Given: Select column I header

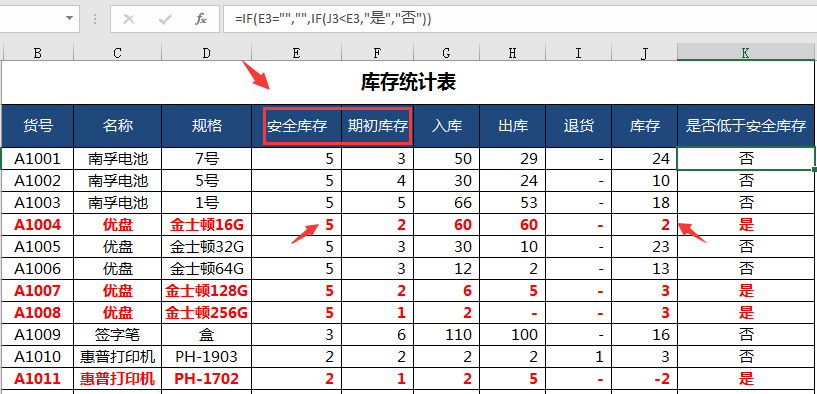Looking at the screenshot, I should click(579, 52).
